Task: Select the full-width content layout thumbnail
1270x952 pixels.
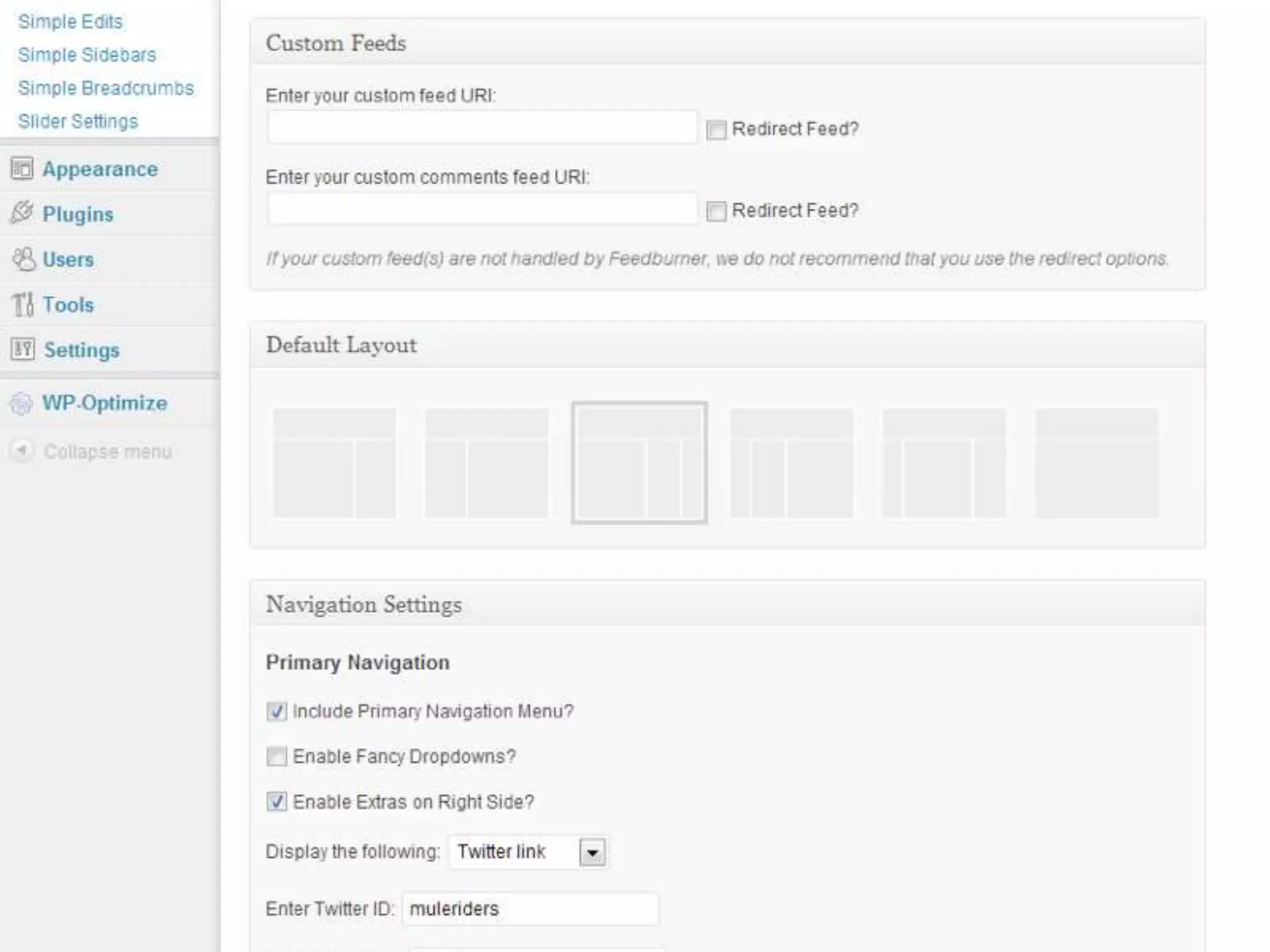Action: (x=1096, y=463)
